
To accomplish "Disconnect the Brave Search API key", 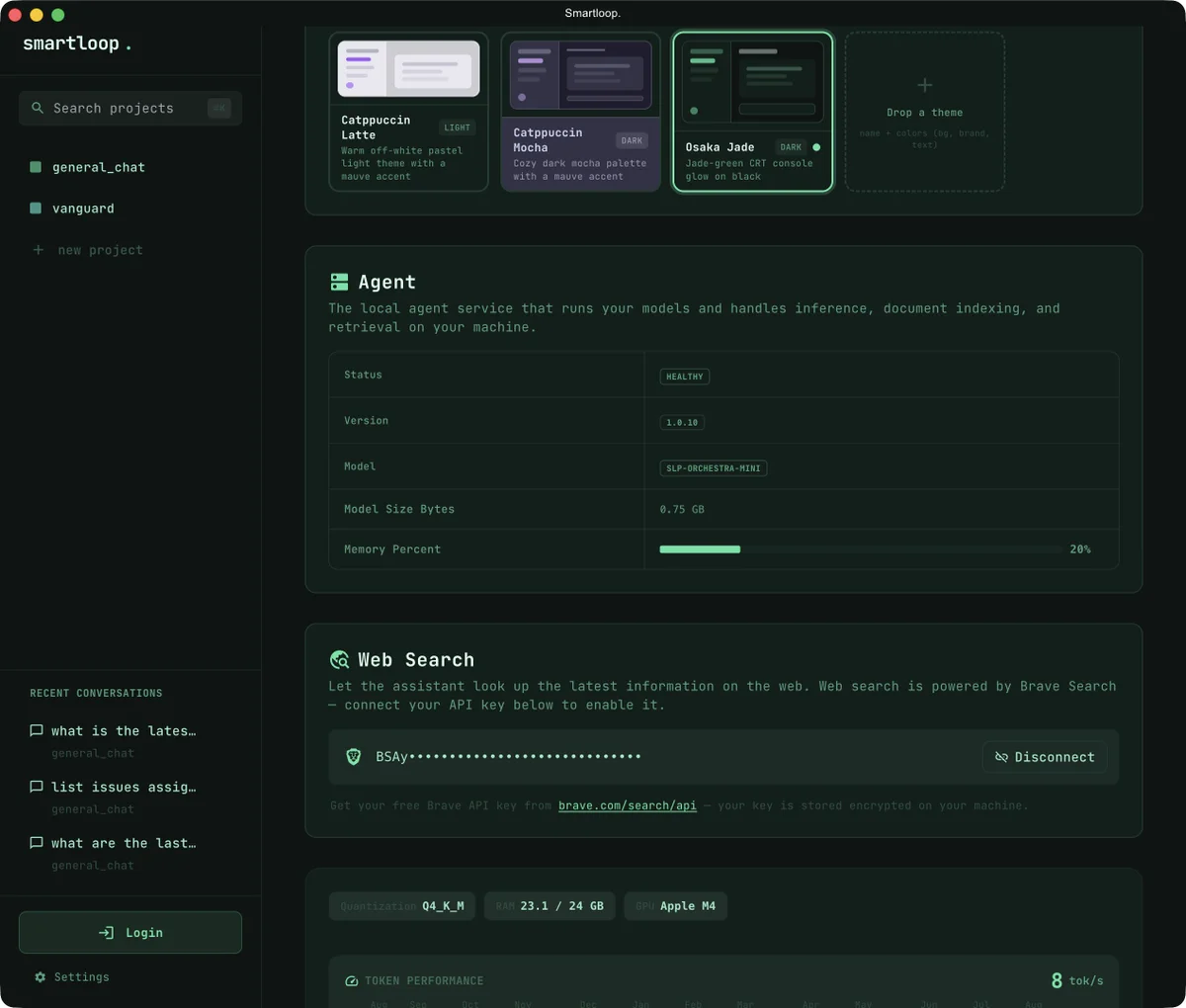I will click(1045, 757).
